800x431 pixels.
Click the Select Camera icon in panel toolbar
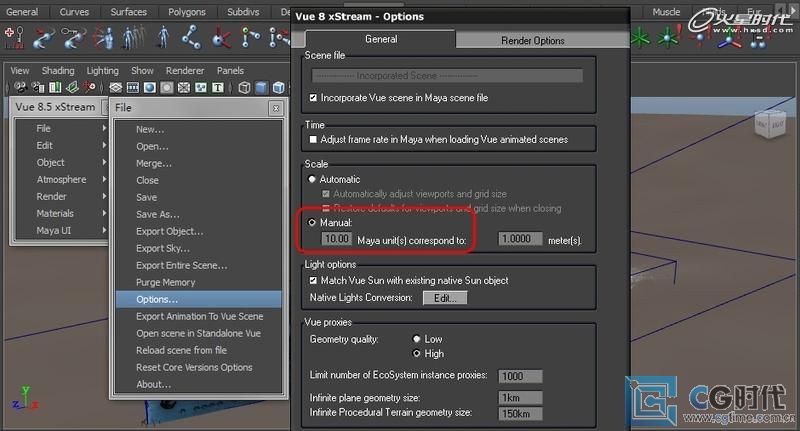tap(20, 88)
